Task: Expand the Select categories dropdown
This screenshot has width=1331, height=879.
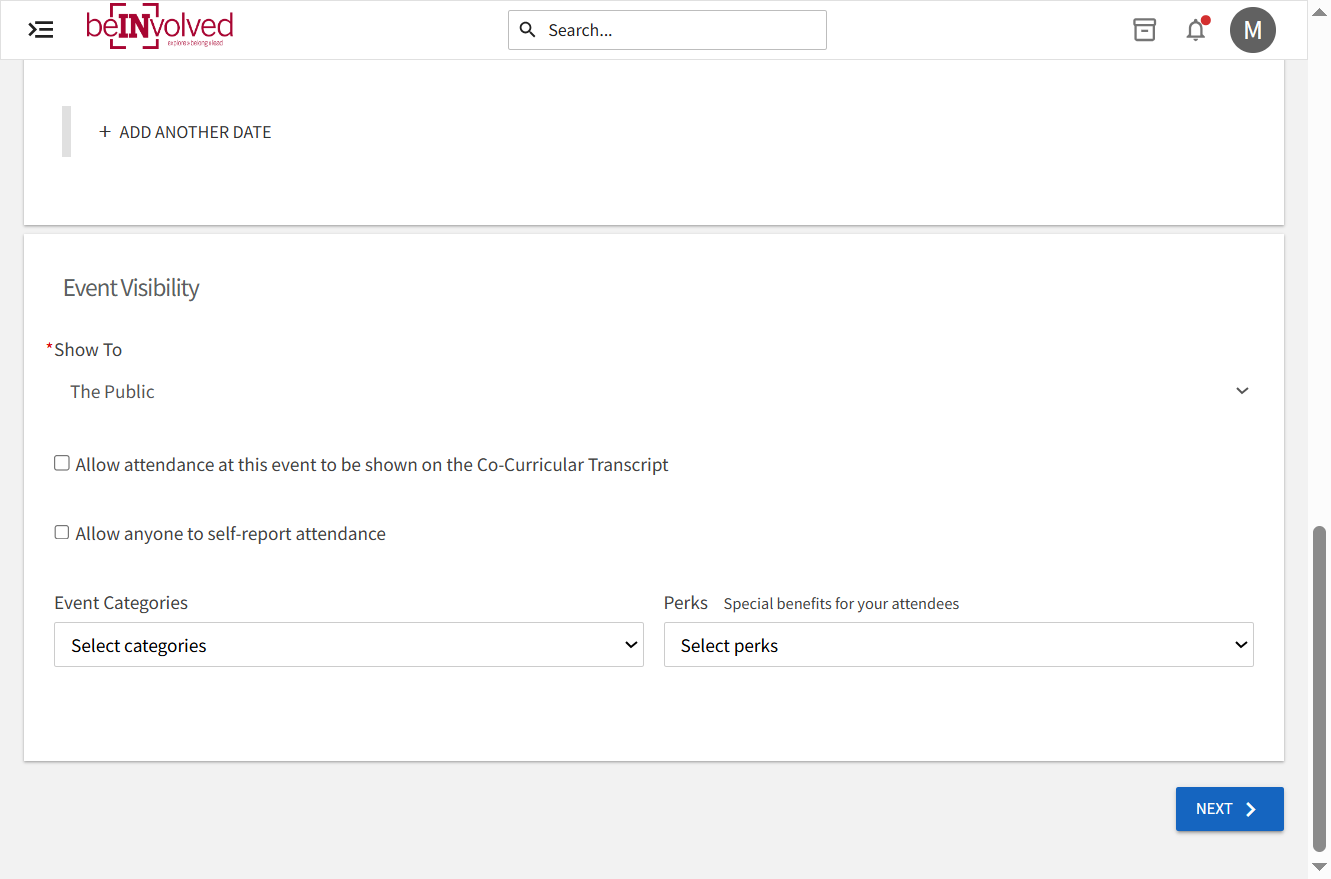Action: pos(349,645)
